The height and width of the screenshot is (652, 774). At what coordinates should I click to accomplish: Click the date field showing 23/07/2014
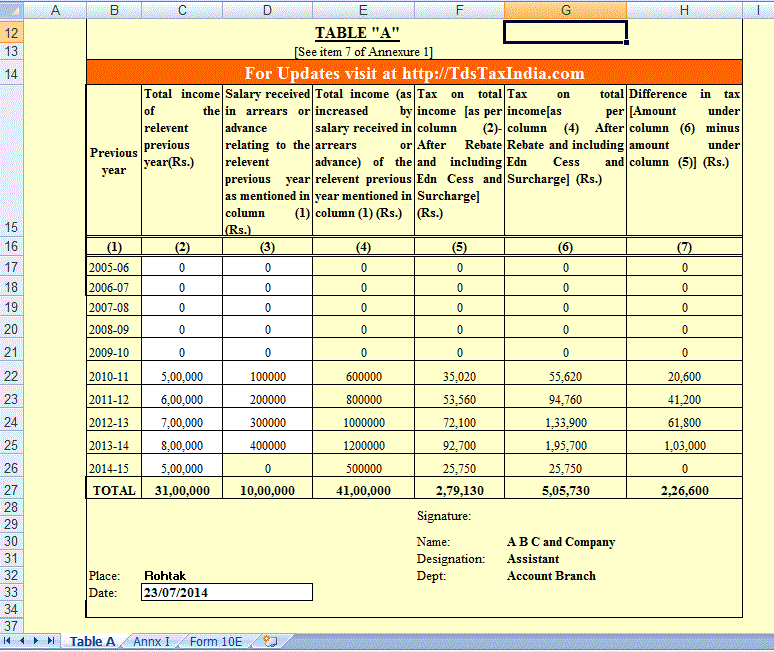click(x=227, y=592)
